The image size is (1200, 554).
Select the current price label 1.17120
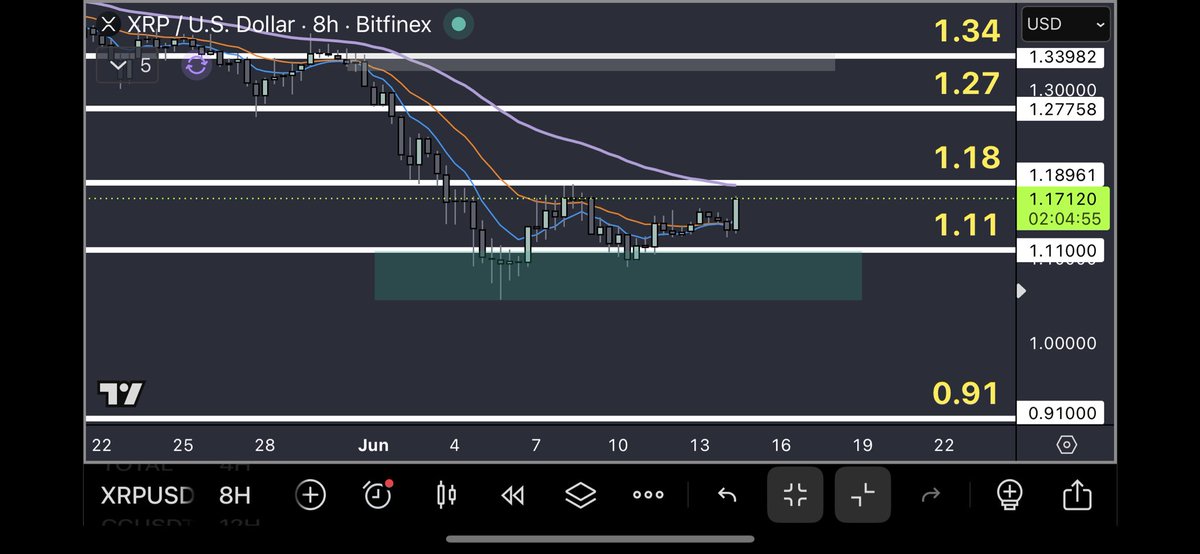pos(1063,209)
